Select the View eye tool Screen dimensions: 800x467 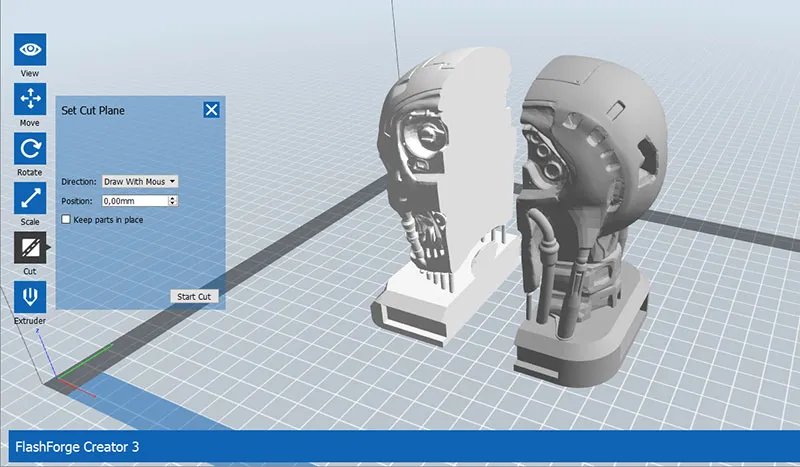(x=30, y=49)
